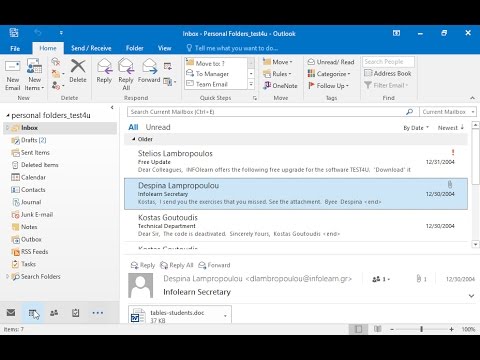The width and height of the screenshot is (480, 360).
Task: Click Reply in the reading pane
Action: tap(143, 265)
